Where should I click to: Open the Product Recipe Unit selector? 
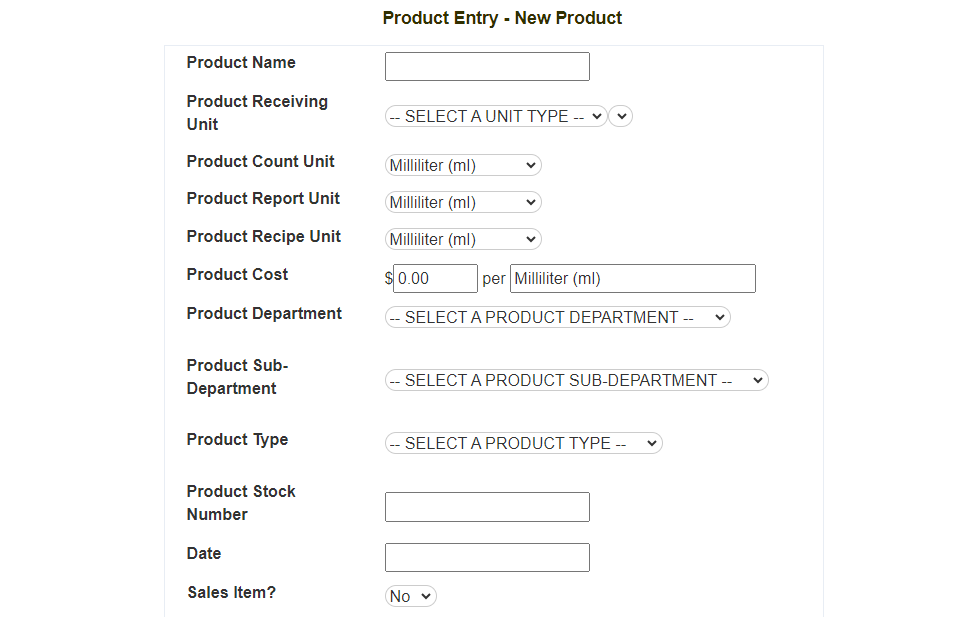[x=463, y=239]
